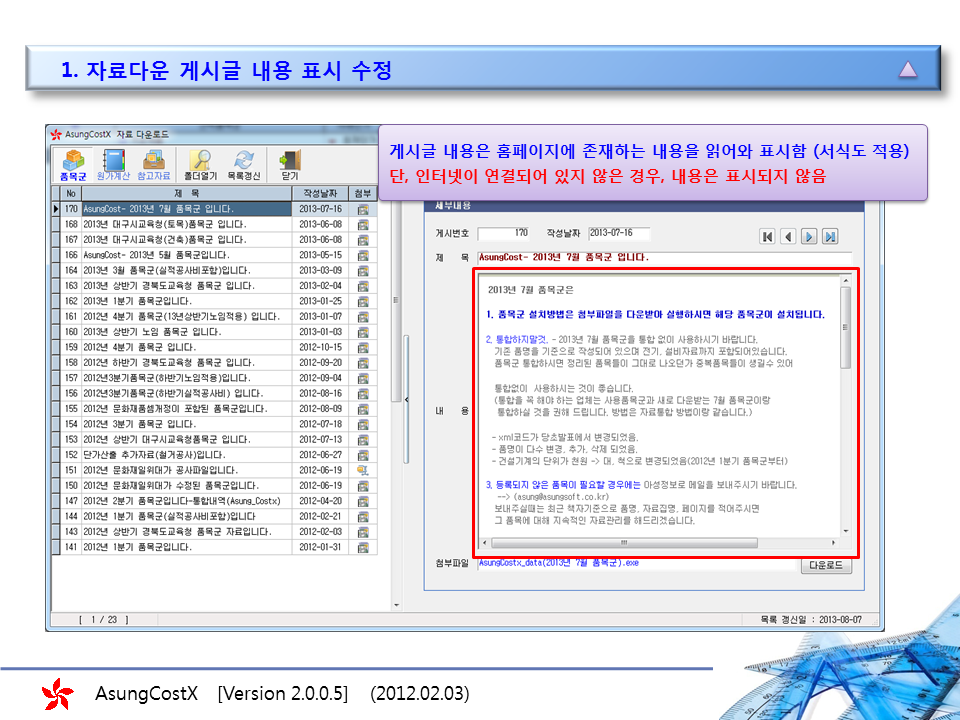The width and height of the screenshot is (960, 720).
Task: Click the content area scroll-up arrow
Action: pyautogui.click(x=846, y=280)
